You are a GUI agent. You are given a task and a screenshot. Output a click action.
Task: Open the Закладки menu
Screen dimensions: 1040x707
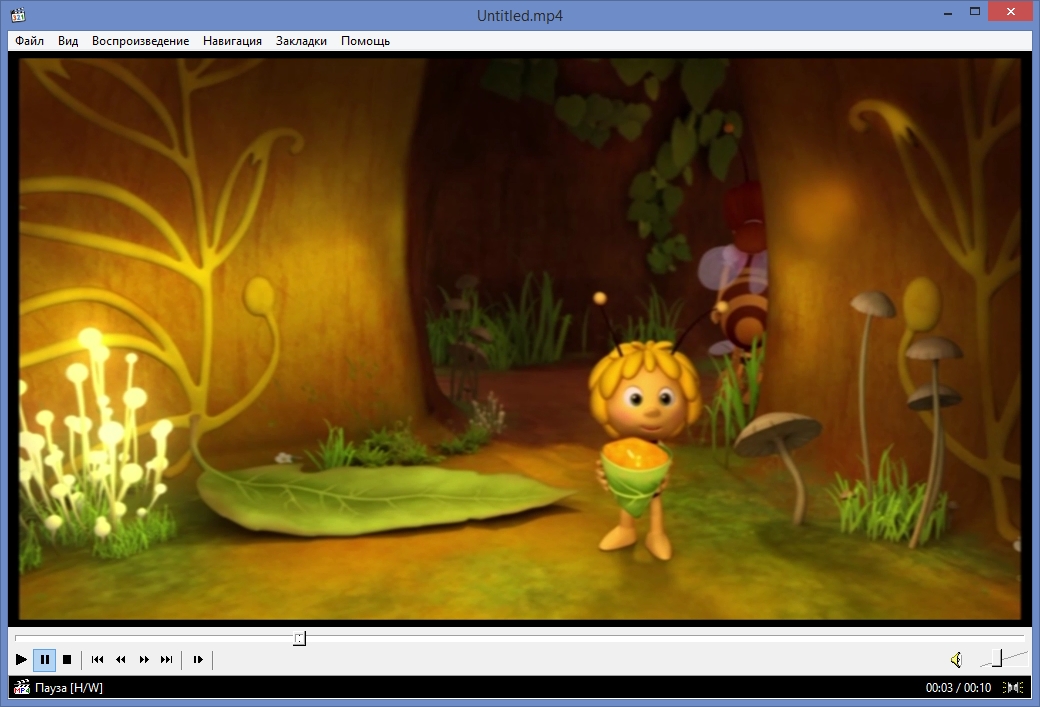[301, 40]
